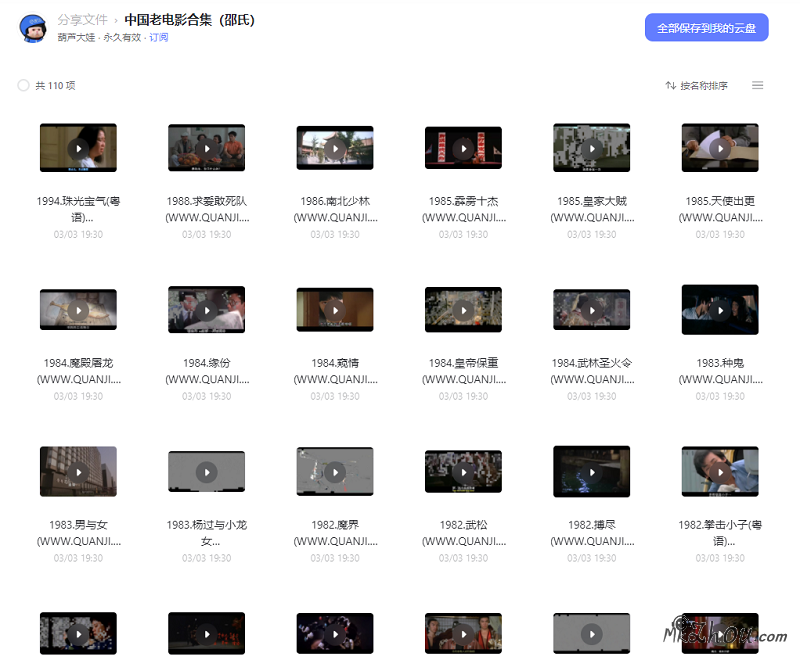Play the 1982.搏尽 video
The height and width of the screenshot is (660, 800).
[x=592, y=472]
